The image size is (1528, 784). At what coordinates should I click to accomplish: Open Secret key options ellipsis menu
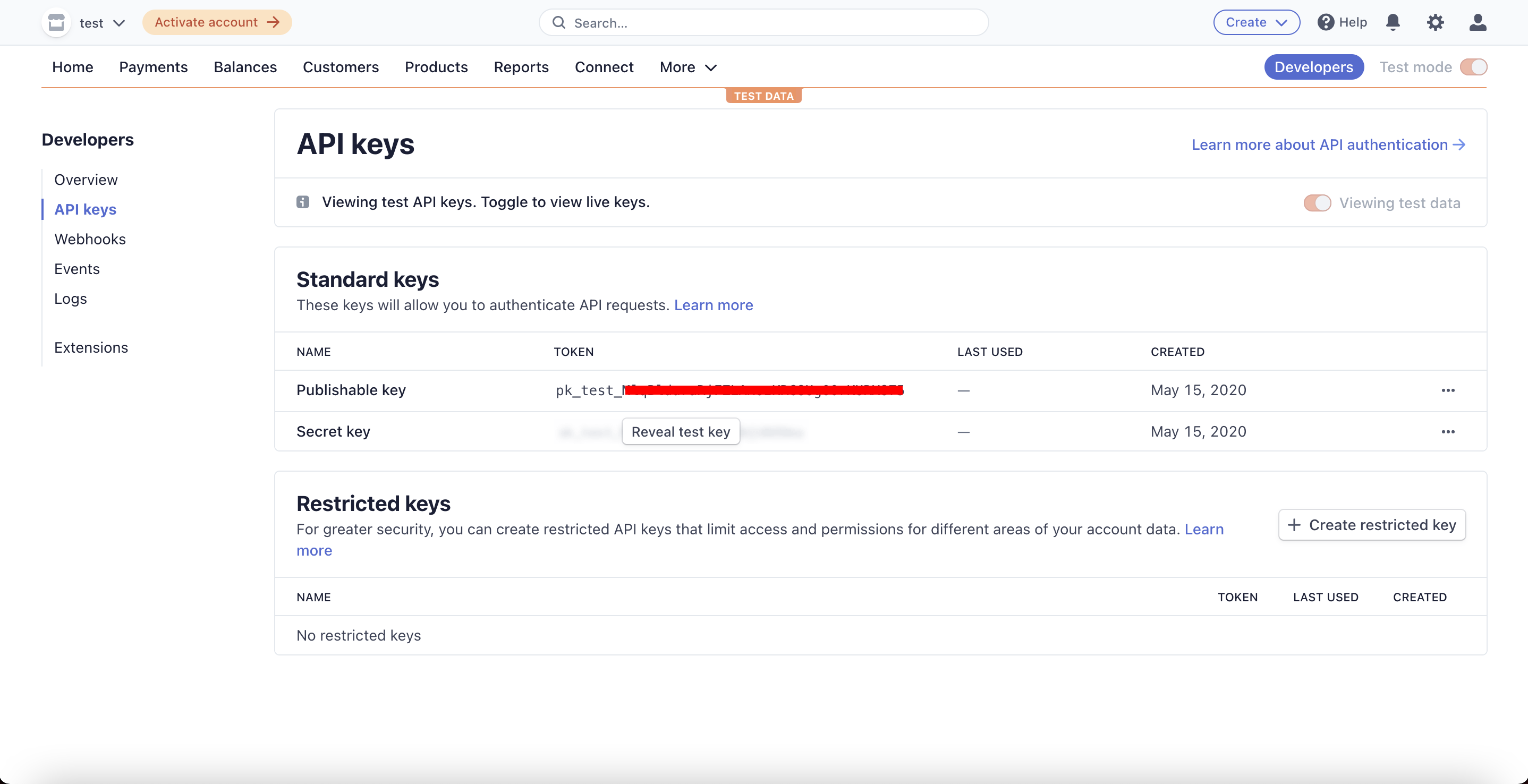tap(1448, 432)
